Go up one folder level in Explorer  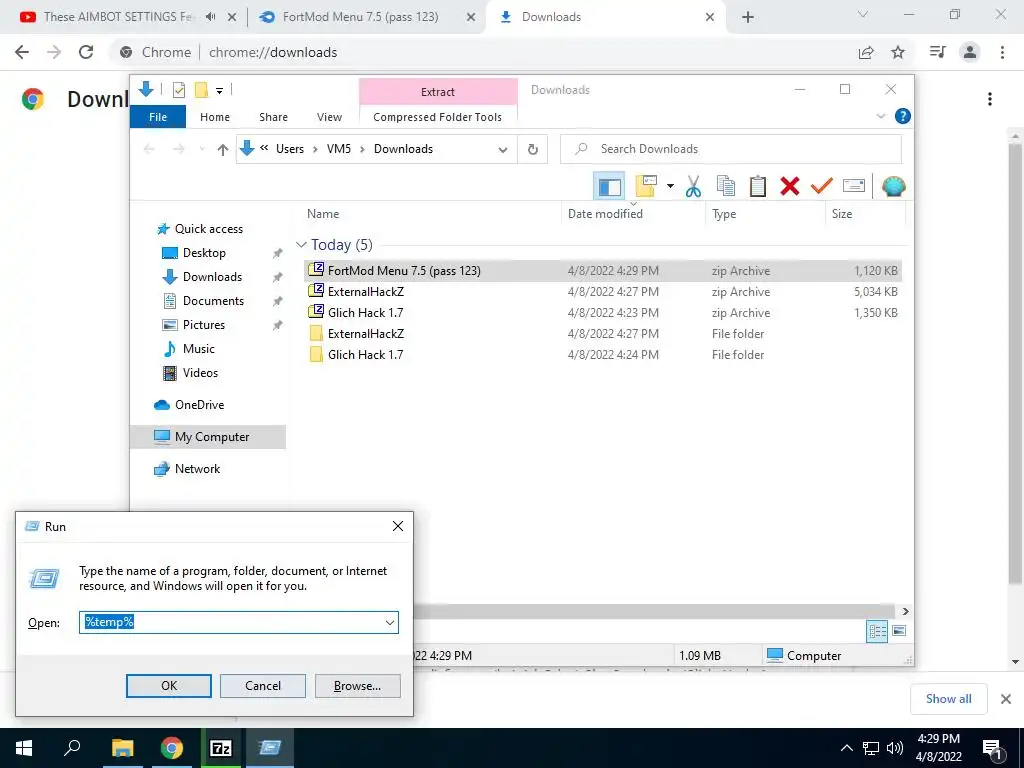[x=223, y=150]
